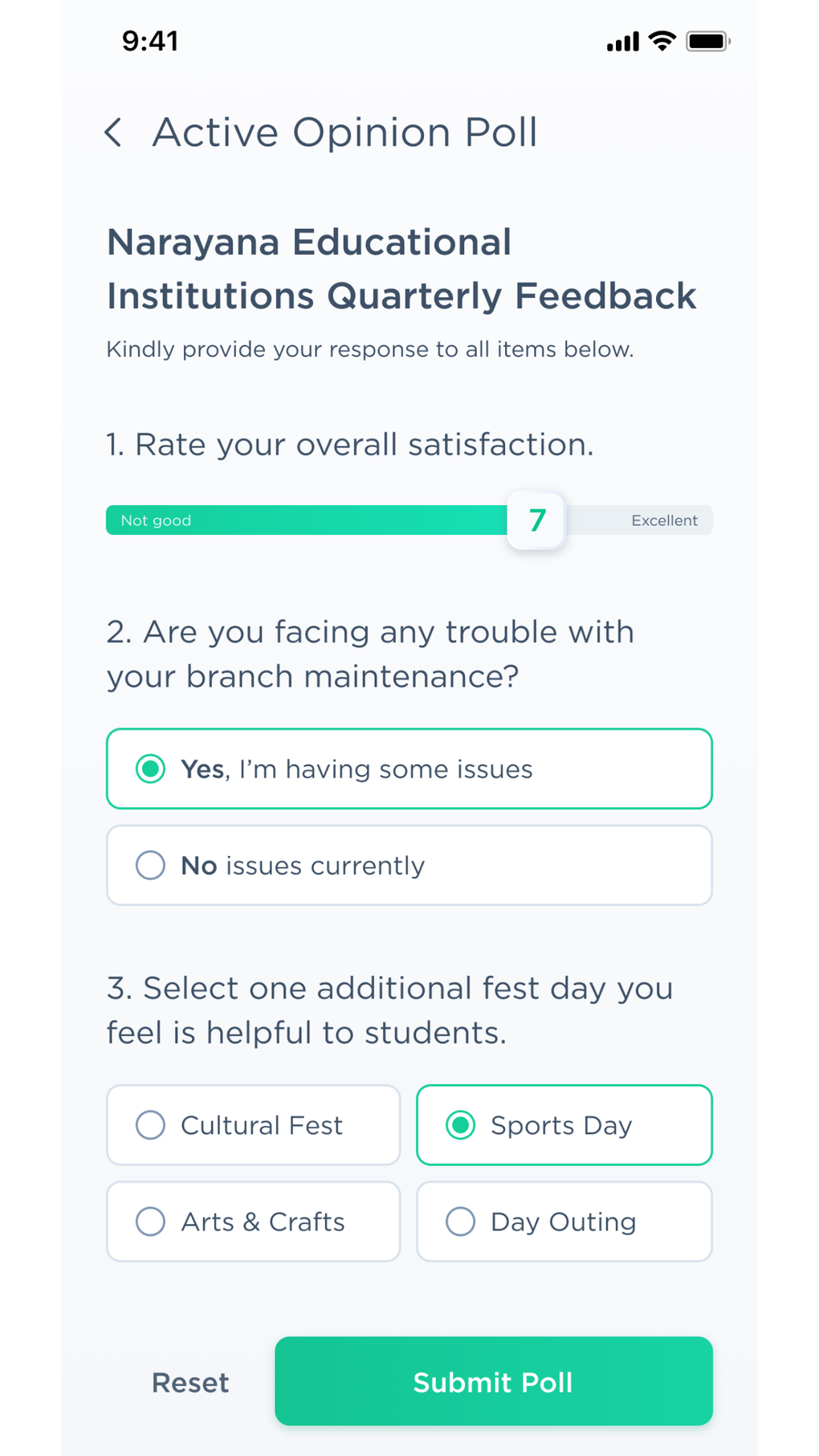Viewport: 819px width, 1456px height.
Task: Tap the Narayana Educational Institutions Quarterly Feedback heading
Action: (401, 269)
